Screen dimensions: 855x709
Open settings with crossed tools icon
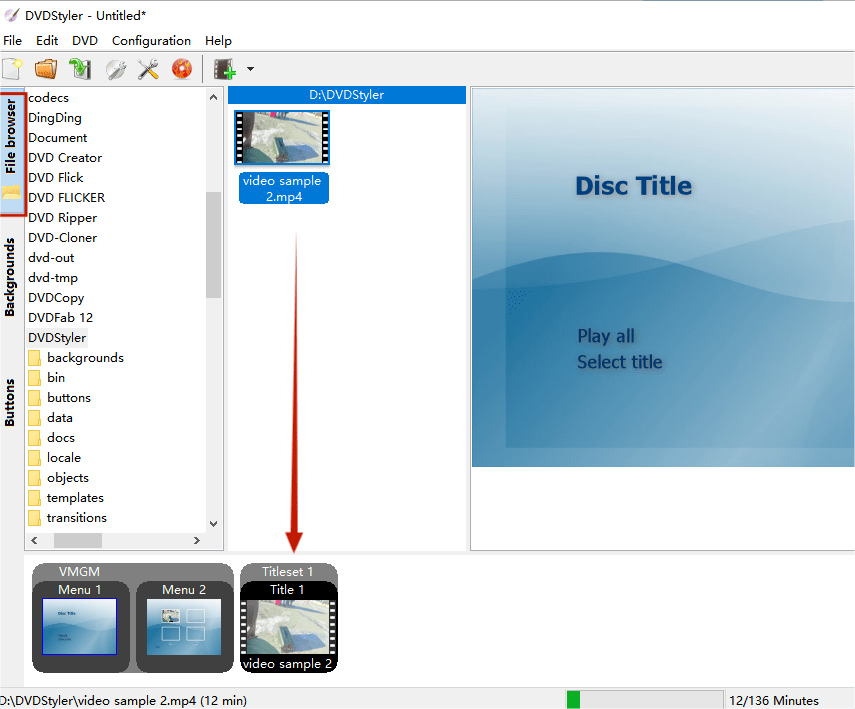coord(148,69)
